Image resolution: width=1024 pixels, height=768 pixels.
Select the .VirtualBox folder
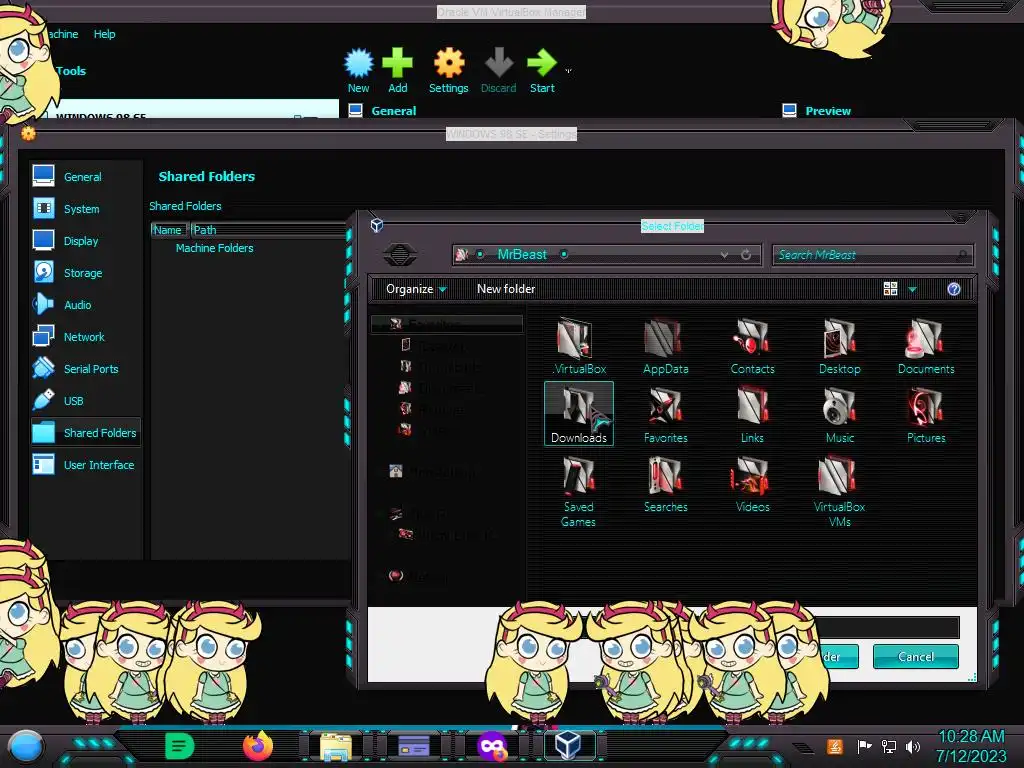579,347
